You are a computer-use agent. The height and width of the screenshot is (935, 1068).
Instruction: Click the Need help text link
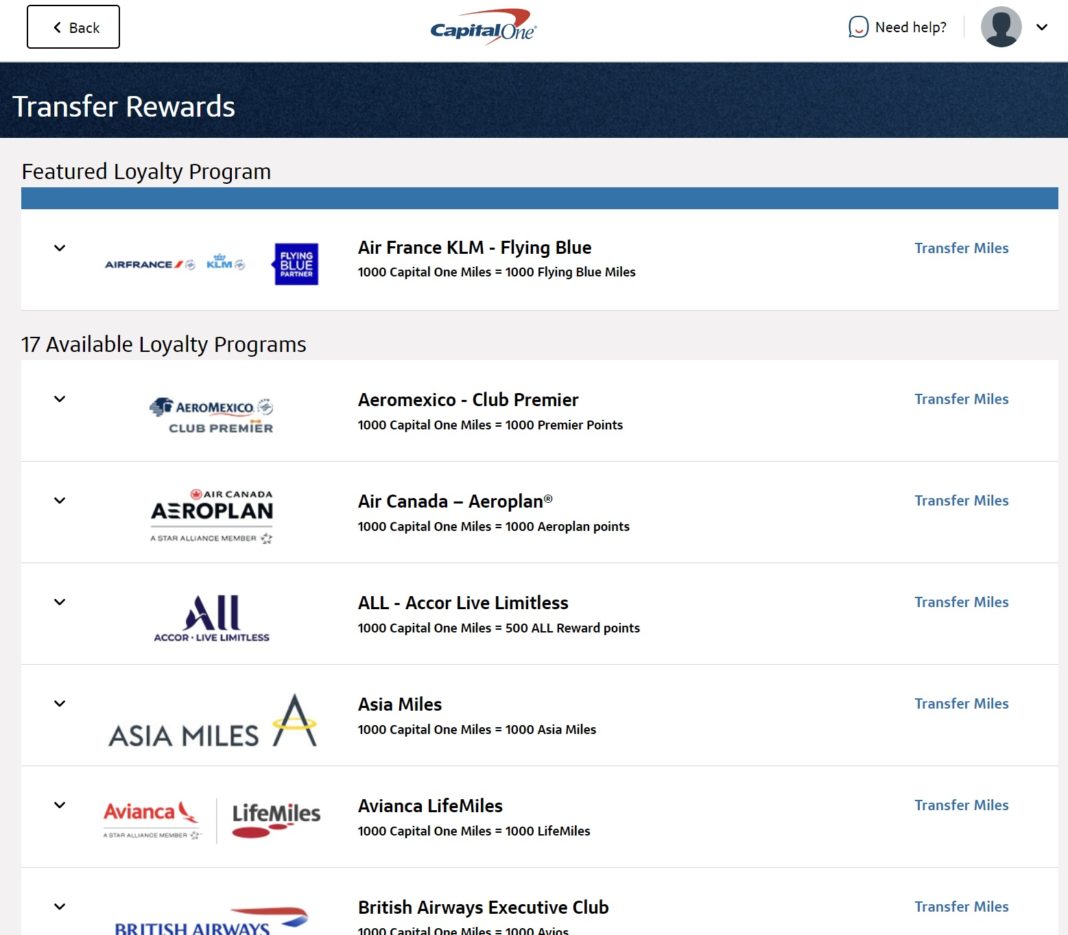tap(909, 27)
